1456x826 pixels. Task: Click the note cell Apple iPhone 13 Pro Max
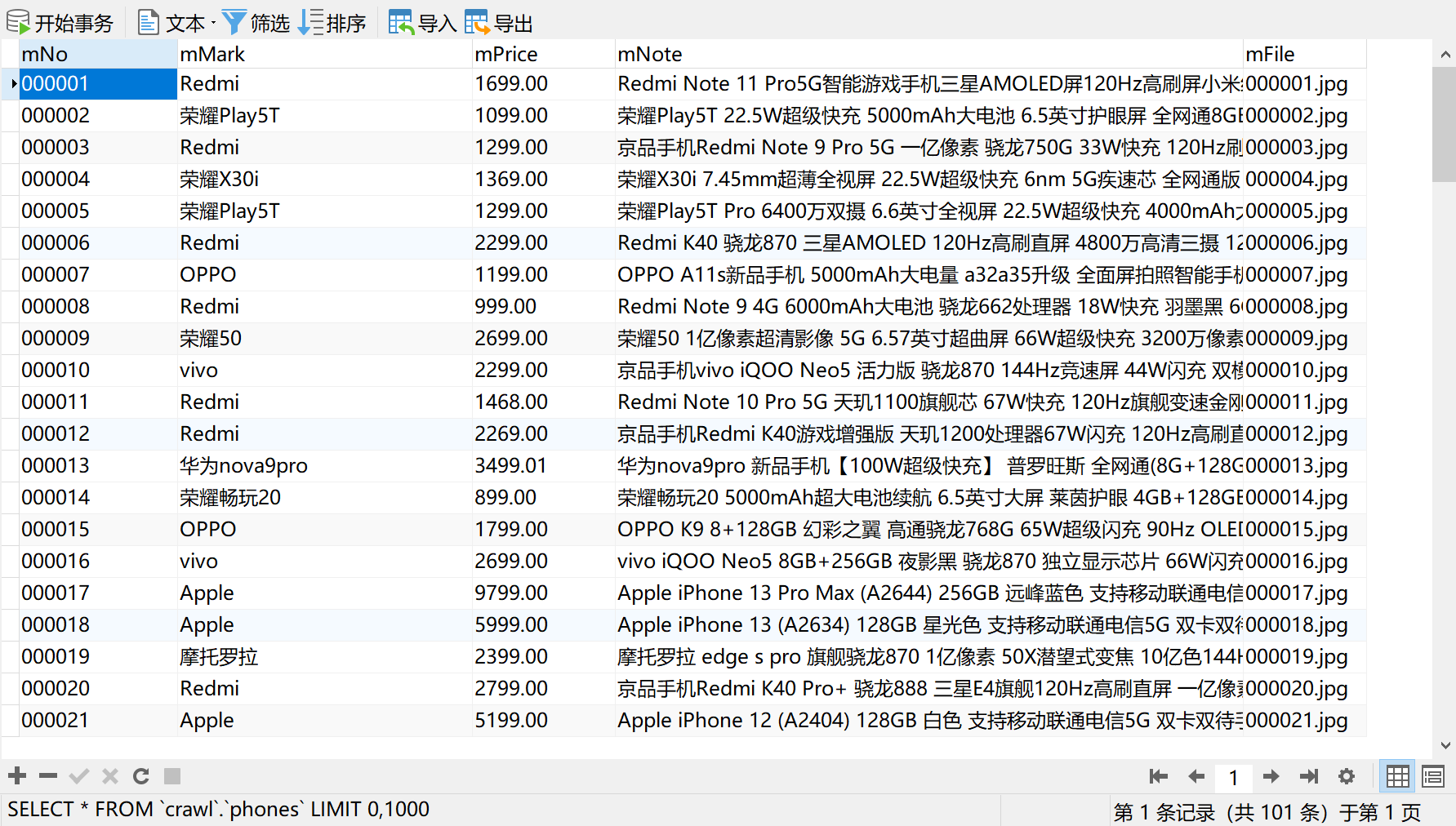tap(929, 593)
